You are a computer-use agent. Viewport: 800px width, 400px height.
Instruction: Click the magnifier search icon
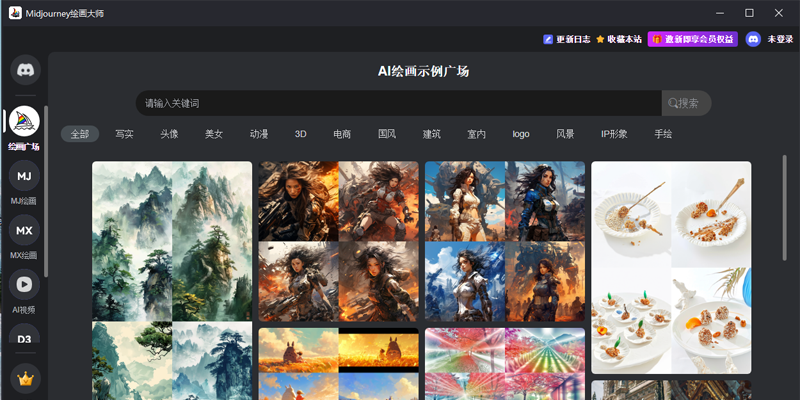click(672, 103)
